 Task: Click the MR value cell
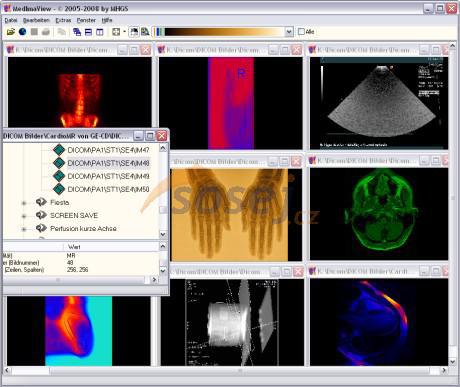pos(71,255)
